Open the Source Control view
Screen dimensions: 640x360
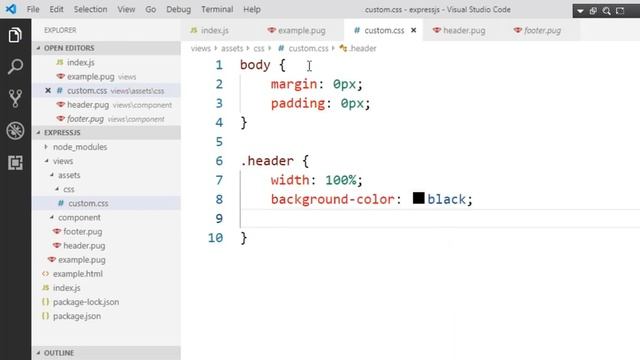point(15,98)
